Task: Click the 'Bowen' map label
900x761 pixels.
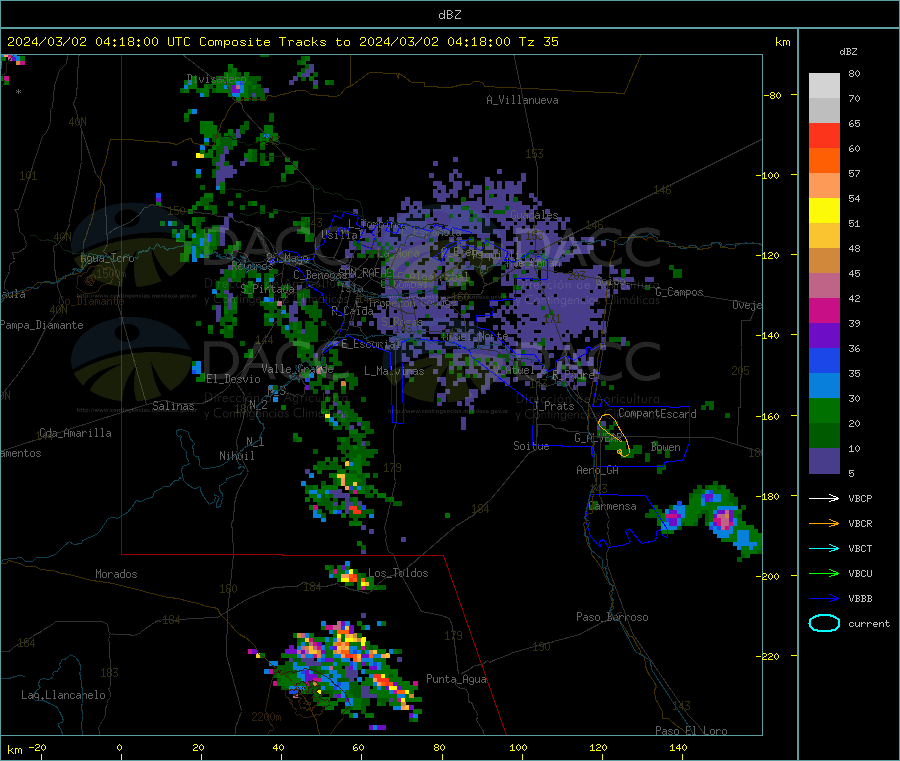Action: [666, 447]
